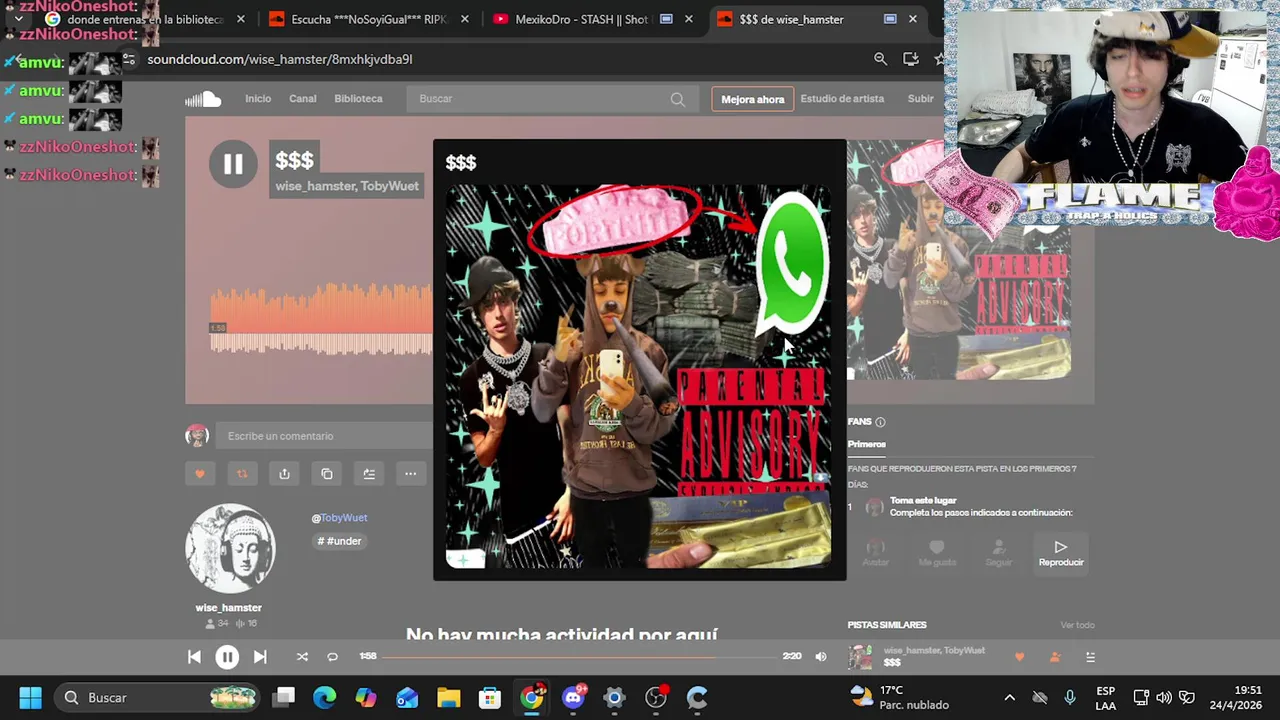Viewport: 1280px width, 720px height.
Task: Add track to next up queue icon
Action: coord(369,474)
